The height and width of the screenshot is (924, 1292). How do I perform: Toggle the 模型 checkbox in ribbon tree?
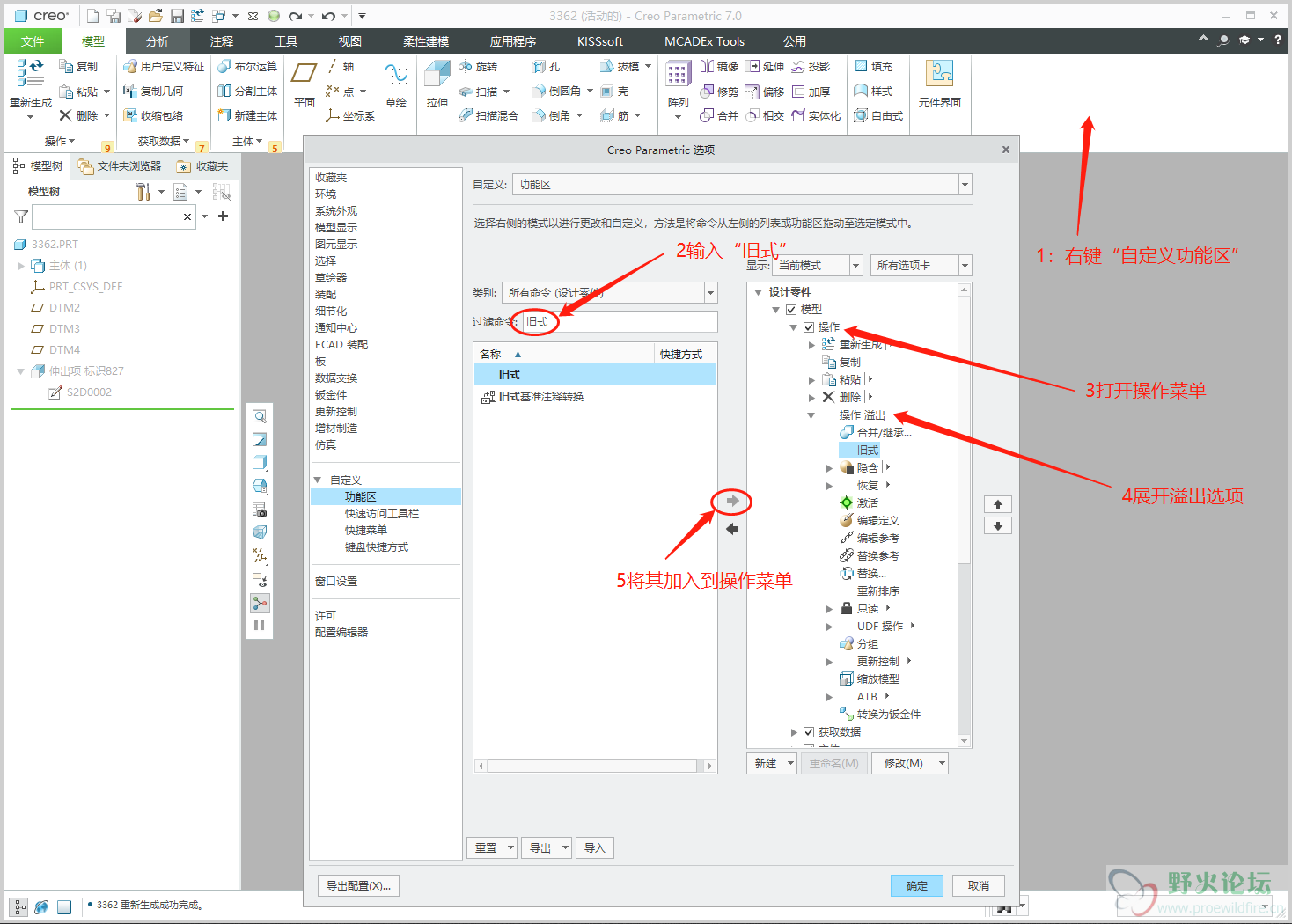point(791,310)
